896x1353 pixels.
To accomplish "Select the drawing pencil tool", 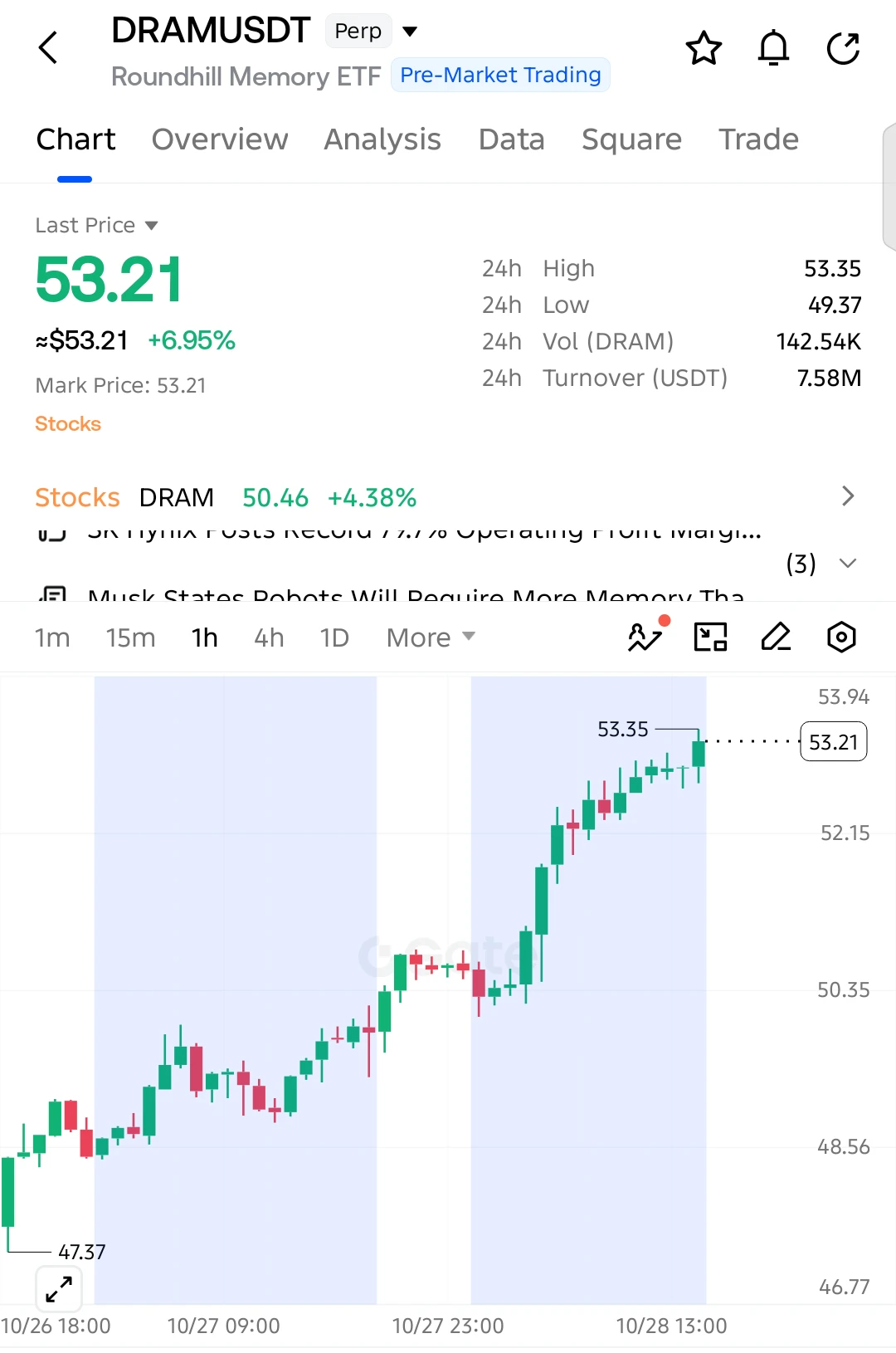I will tap(776, 637).
